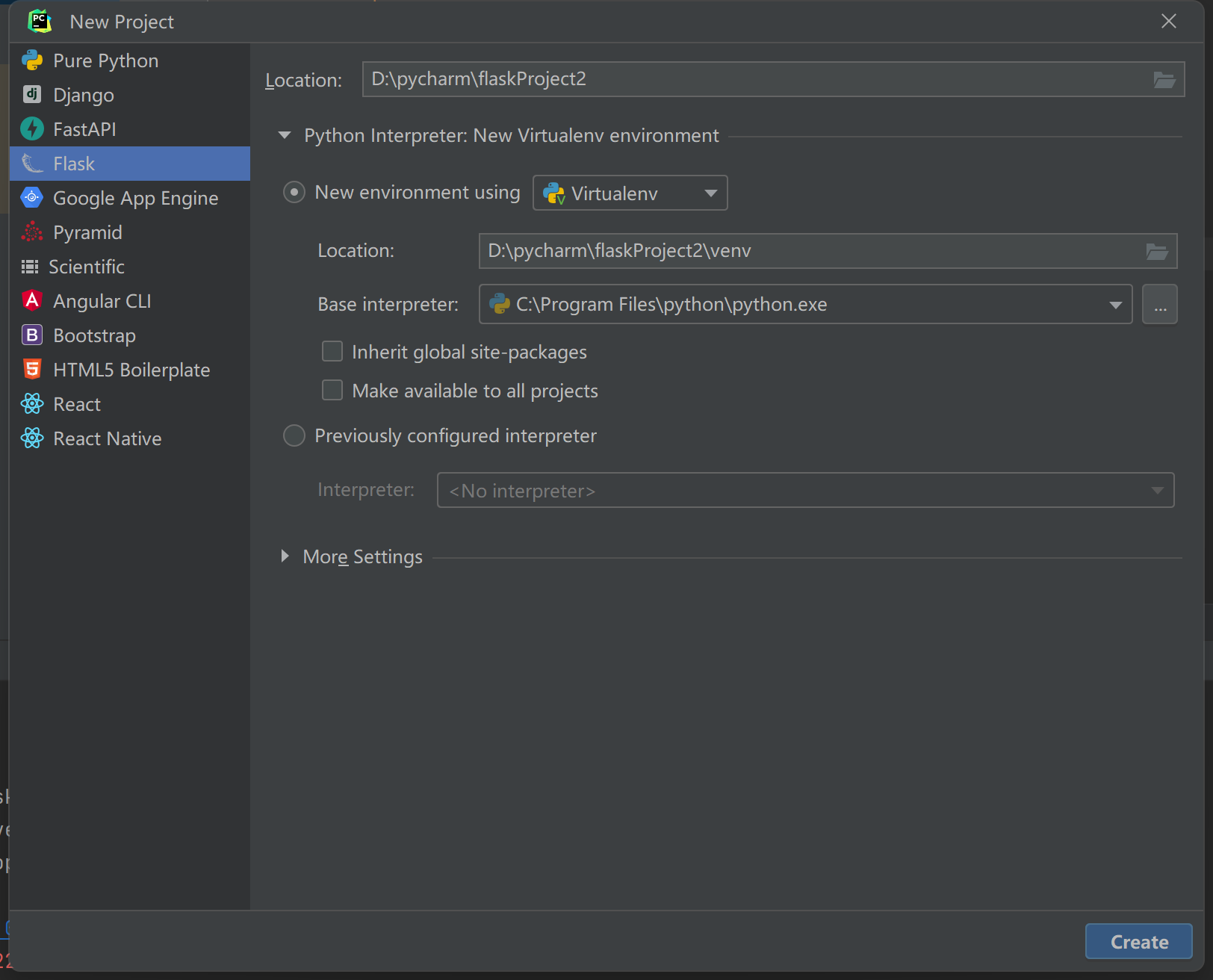
Task: Click the ellipsis button beside Base interpreter
Action: click(x=1160, y=304)
